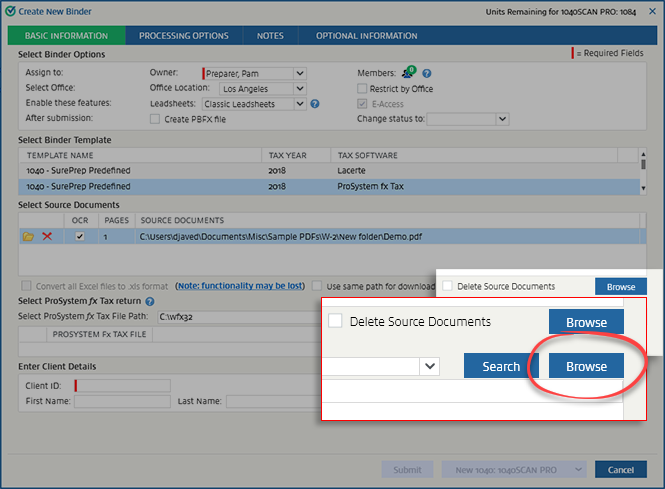
Task: Open the Optional Information tab
Action: 366,36
